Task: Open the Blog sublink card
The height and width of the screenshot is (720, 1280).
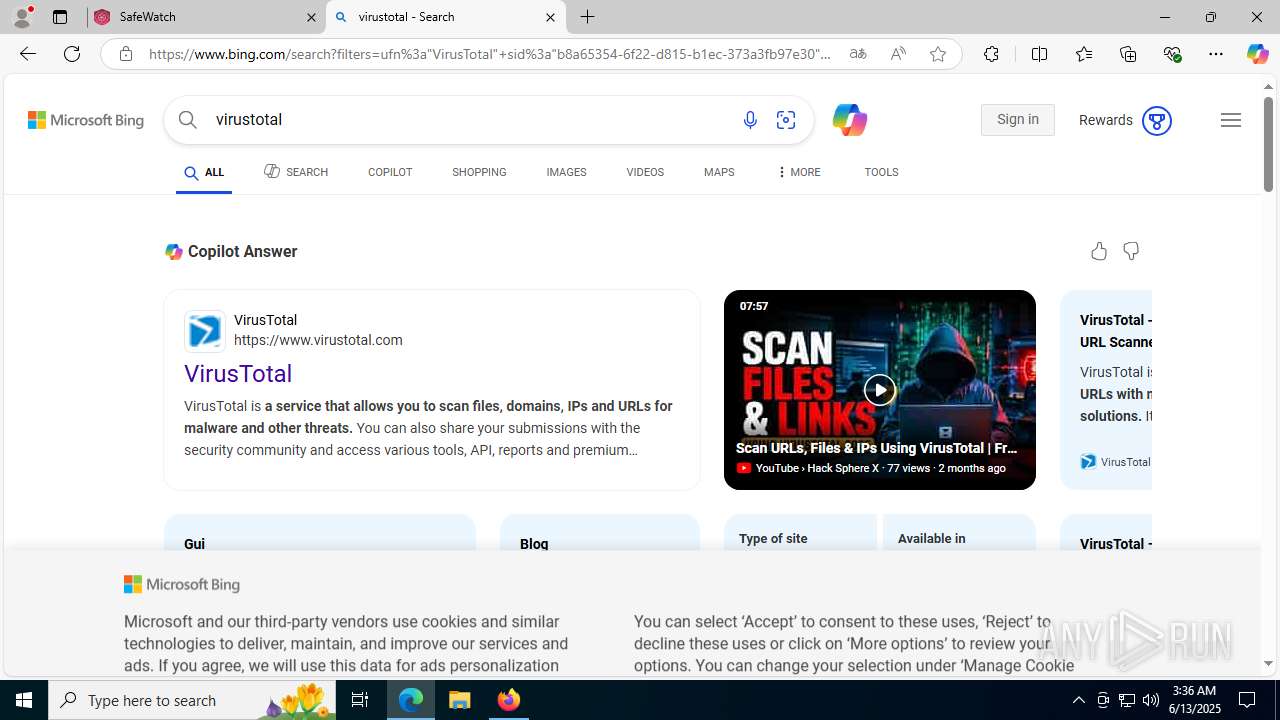Action: click(600, 532)
